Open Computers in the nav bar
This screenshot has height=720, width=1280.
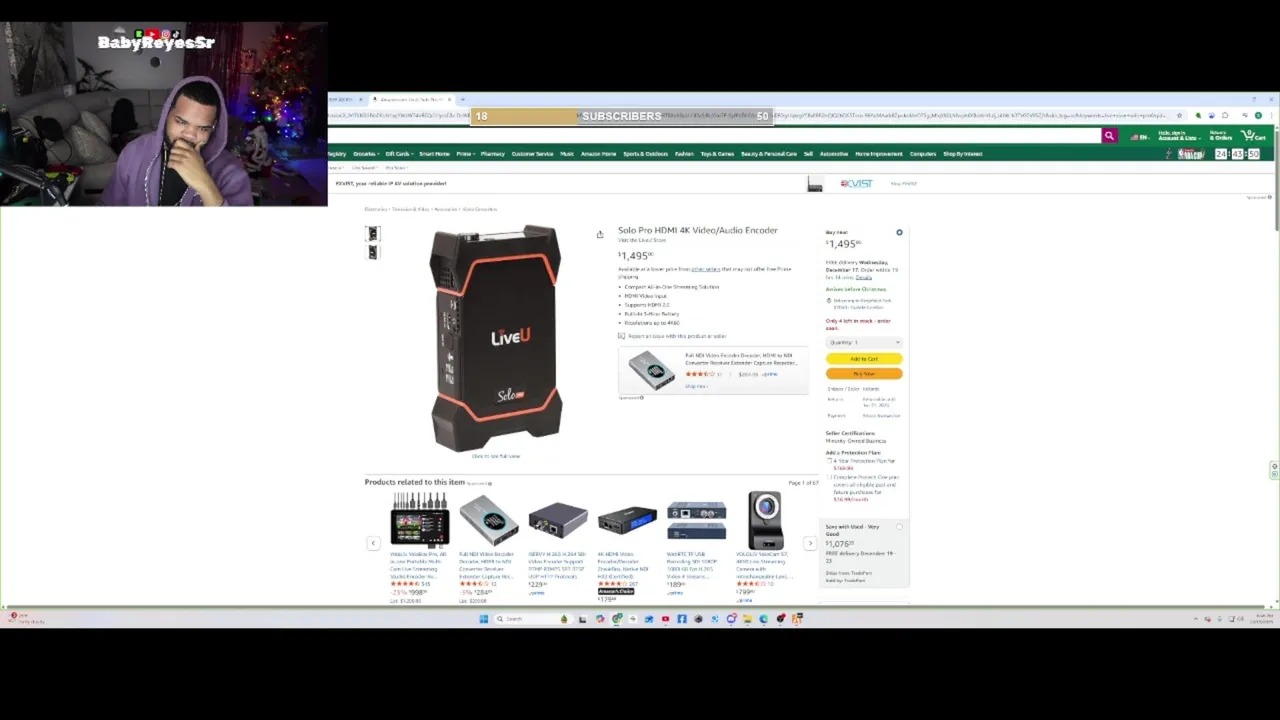coord(923,154)
